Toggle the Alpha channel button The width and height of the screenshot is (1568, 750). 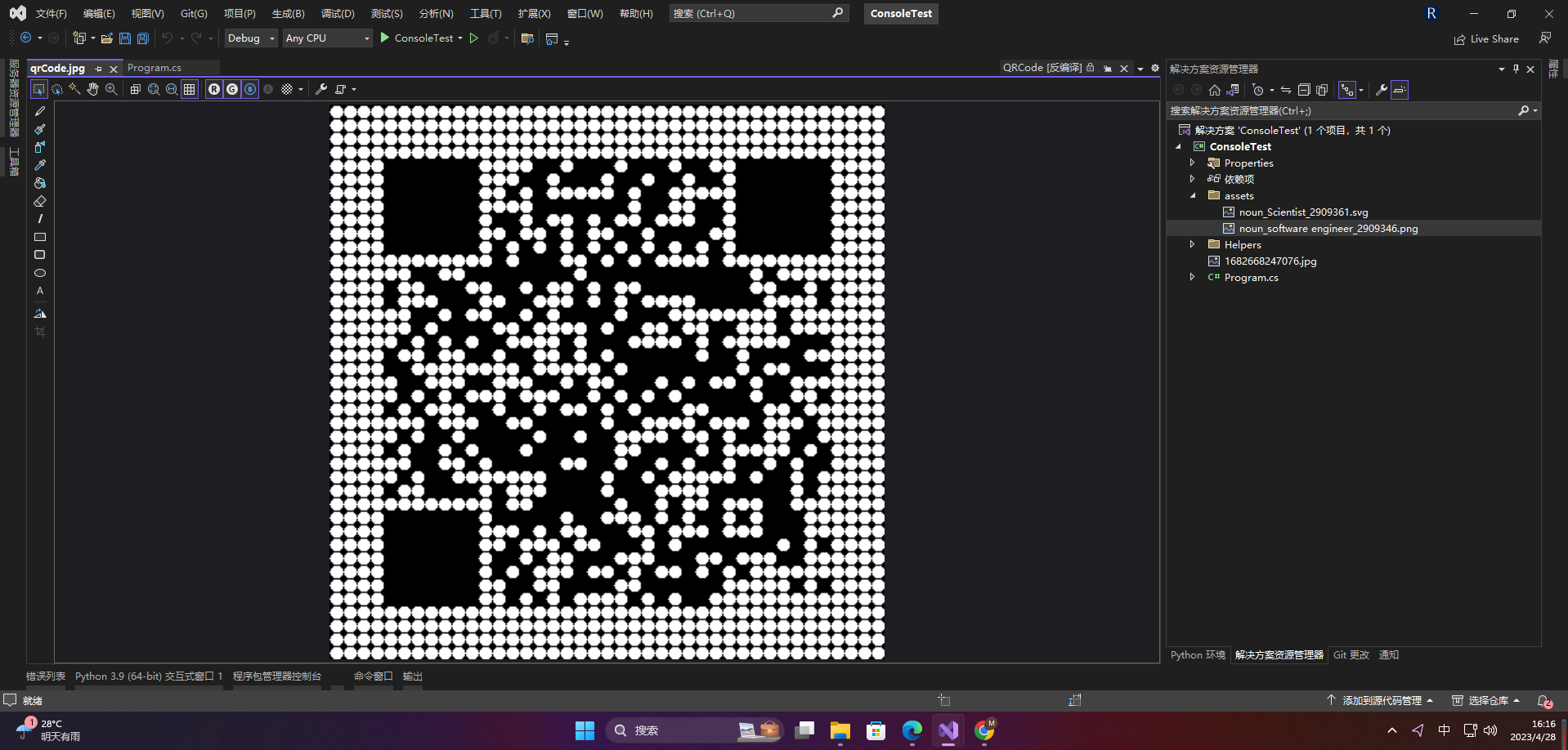[268, 89]
